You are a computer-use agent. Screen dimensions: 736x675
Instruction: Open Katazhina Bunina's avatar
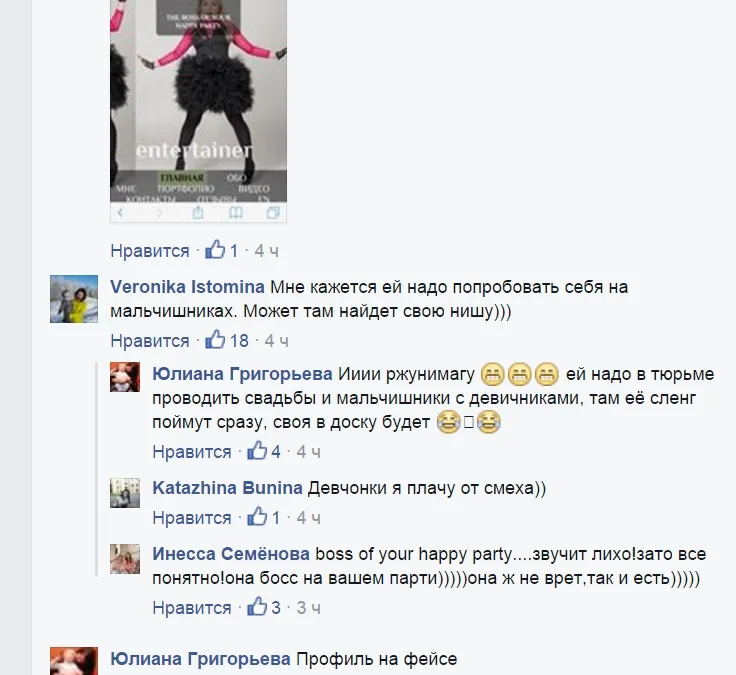125,493
